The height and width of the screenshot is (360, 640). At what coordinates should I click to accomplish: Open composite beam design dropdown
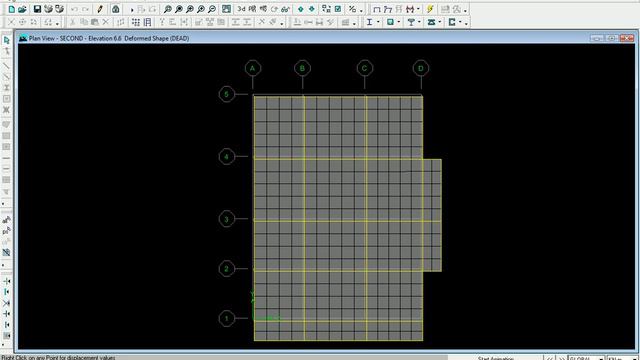coord(419,22)
